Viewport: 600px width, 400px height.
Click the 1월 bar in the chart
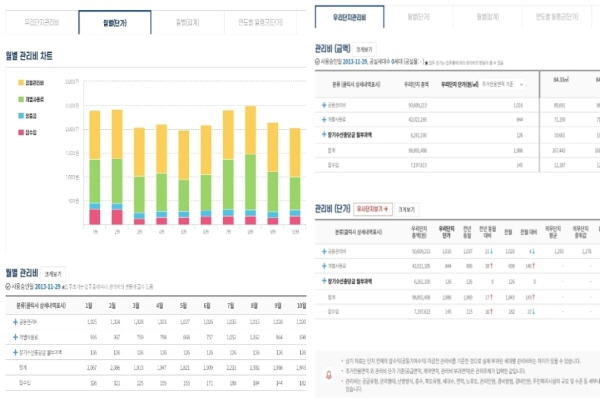[95, 168]
